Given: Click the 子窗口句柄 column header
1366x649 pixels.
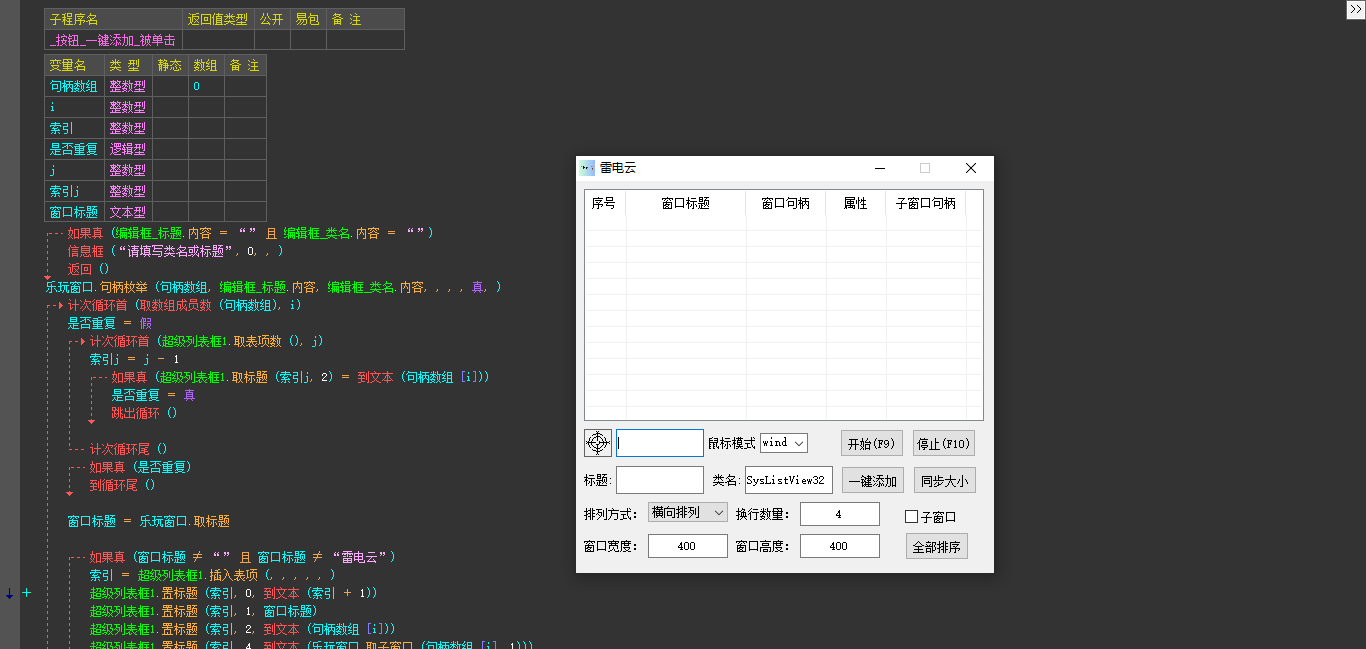Looking at the screenshot, I should (x=925, y=203).
